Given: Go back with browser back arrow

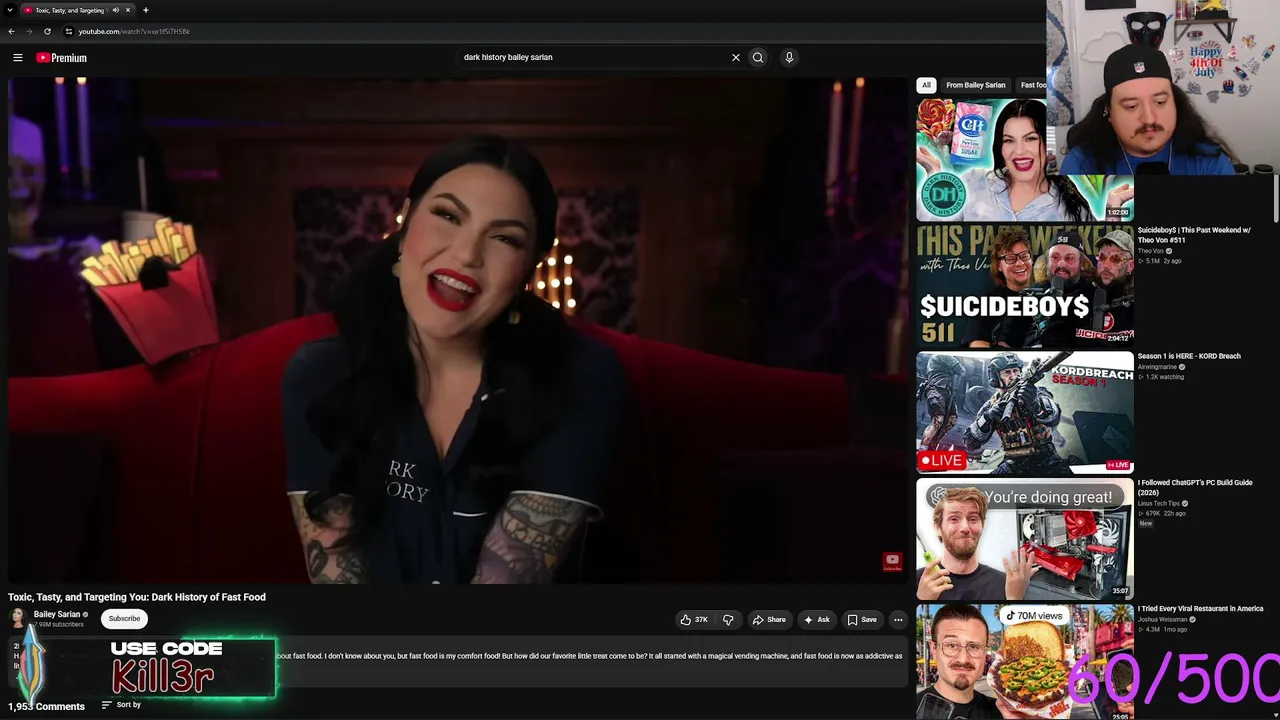Looking at the screenshot, I should pyautogui.click(x=12, y=31).
